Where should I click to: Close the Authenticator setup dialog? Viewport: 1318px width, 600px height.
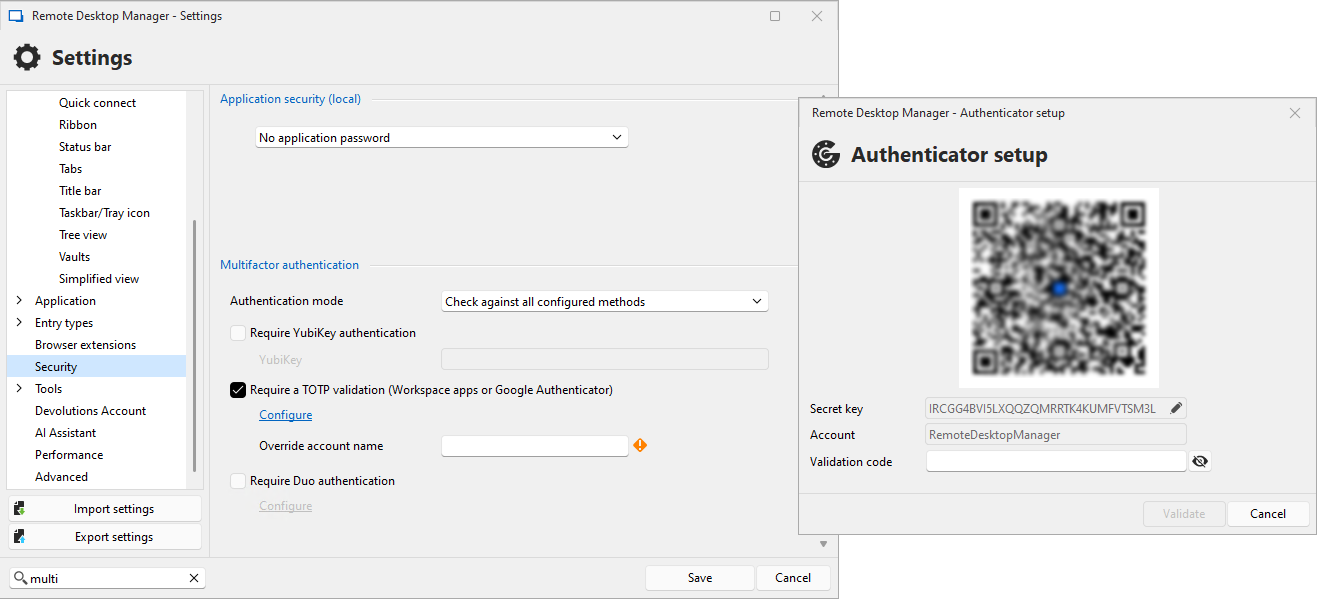[x=1295, y=113]
